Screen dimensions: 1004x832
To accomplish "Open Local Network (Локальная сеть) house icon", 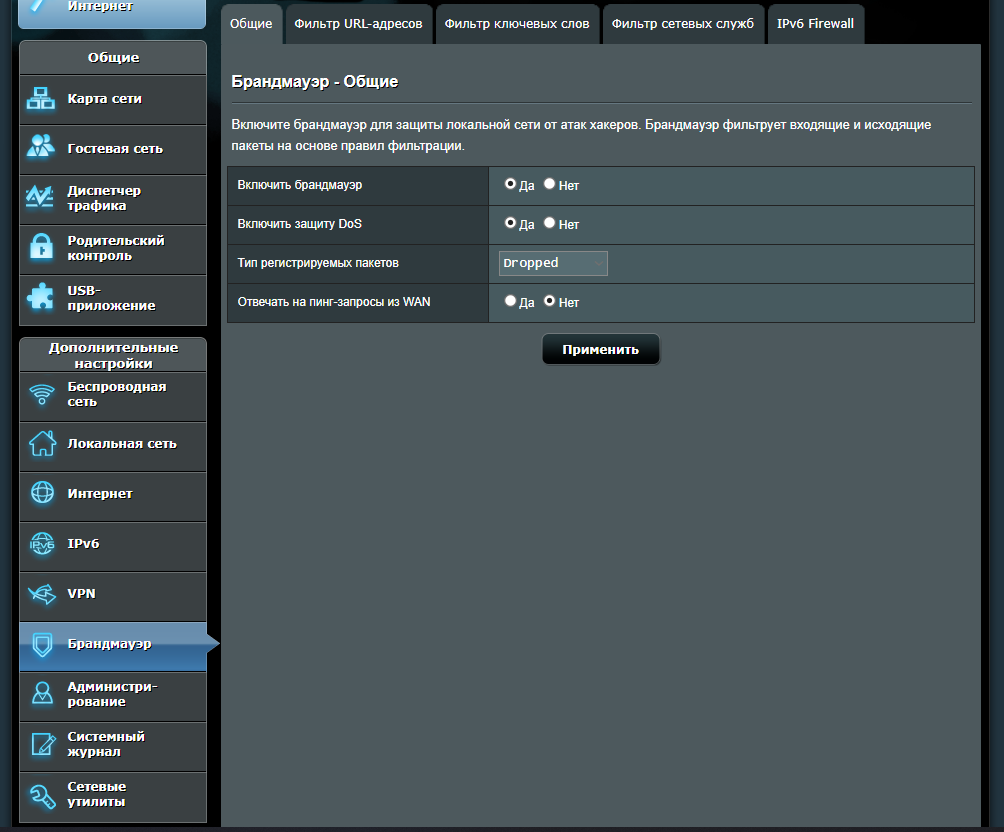I will pos(41,444).
